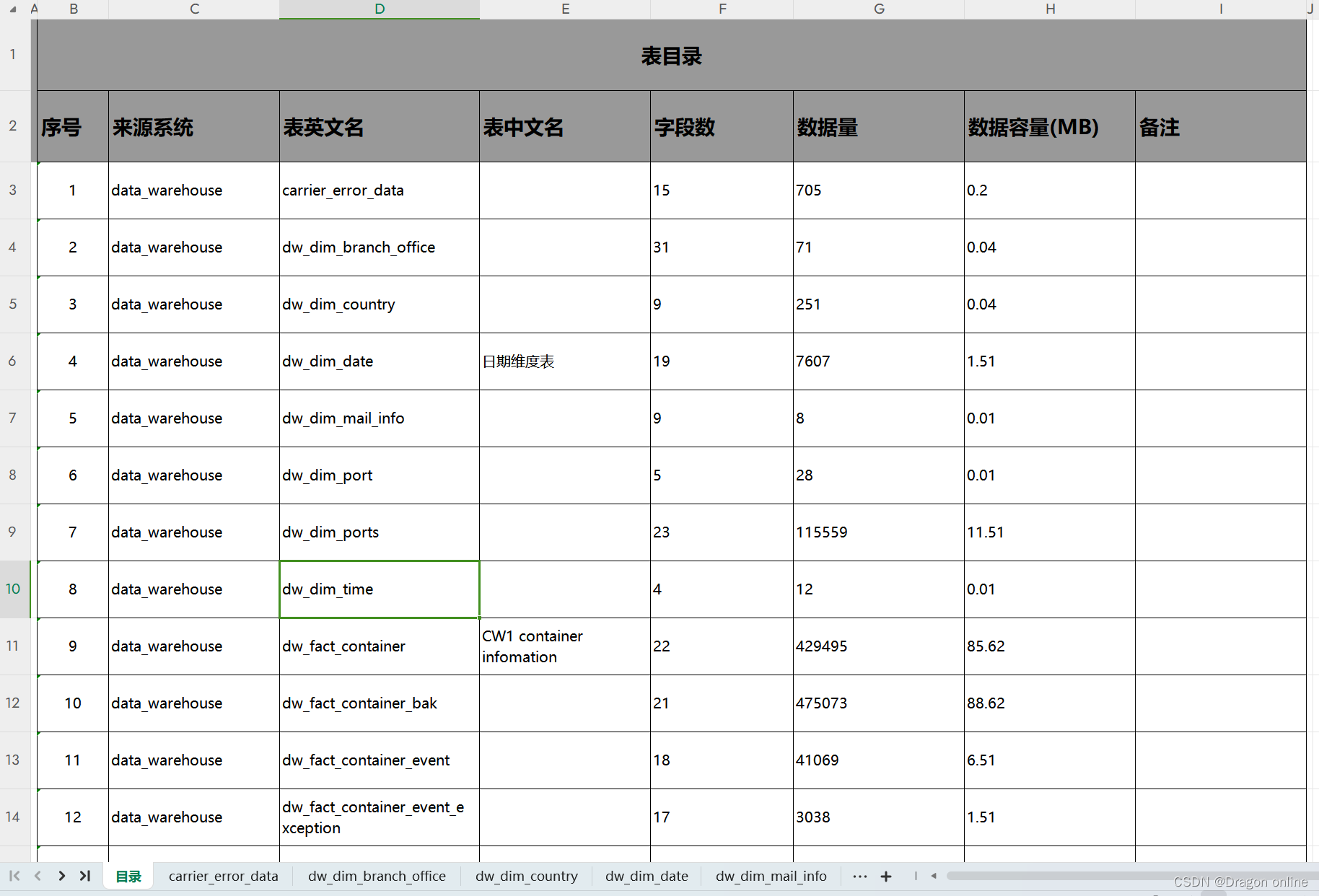
Task: Open carrier_error_data sheet tab
Action: pyautogui.click(x=224, y=876)
